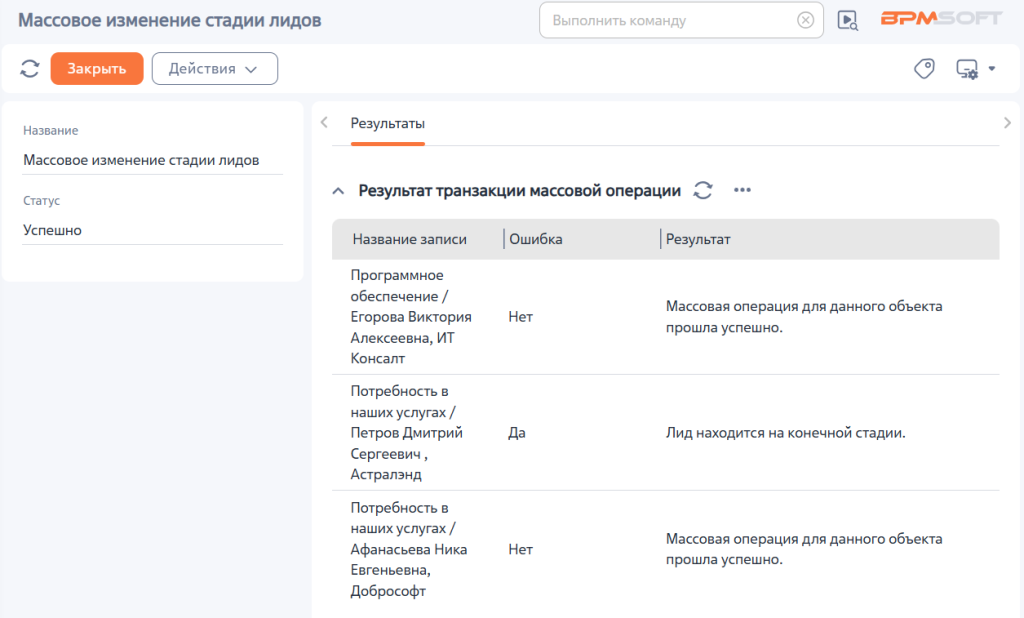
Task: Click Нет in the Егорова row
Action: pos(520,317)
